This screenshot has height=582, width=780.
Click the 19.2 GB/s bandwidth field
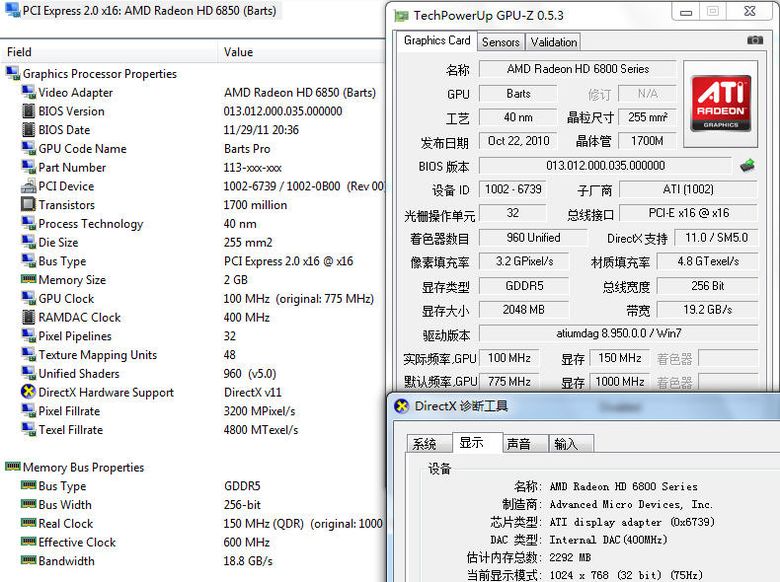[x=707, y=310]
